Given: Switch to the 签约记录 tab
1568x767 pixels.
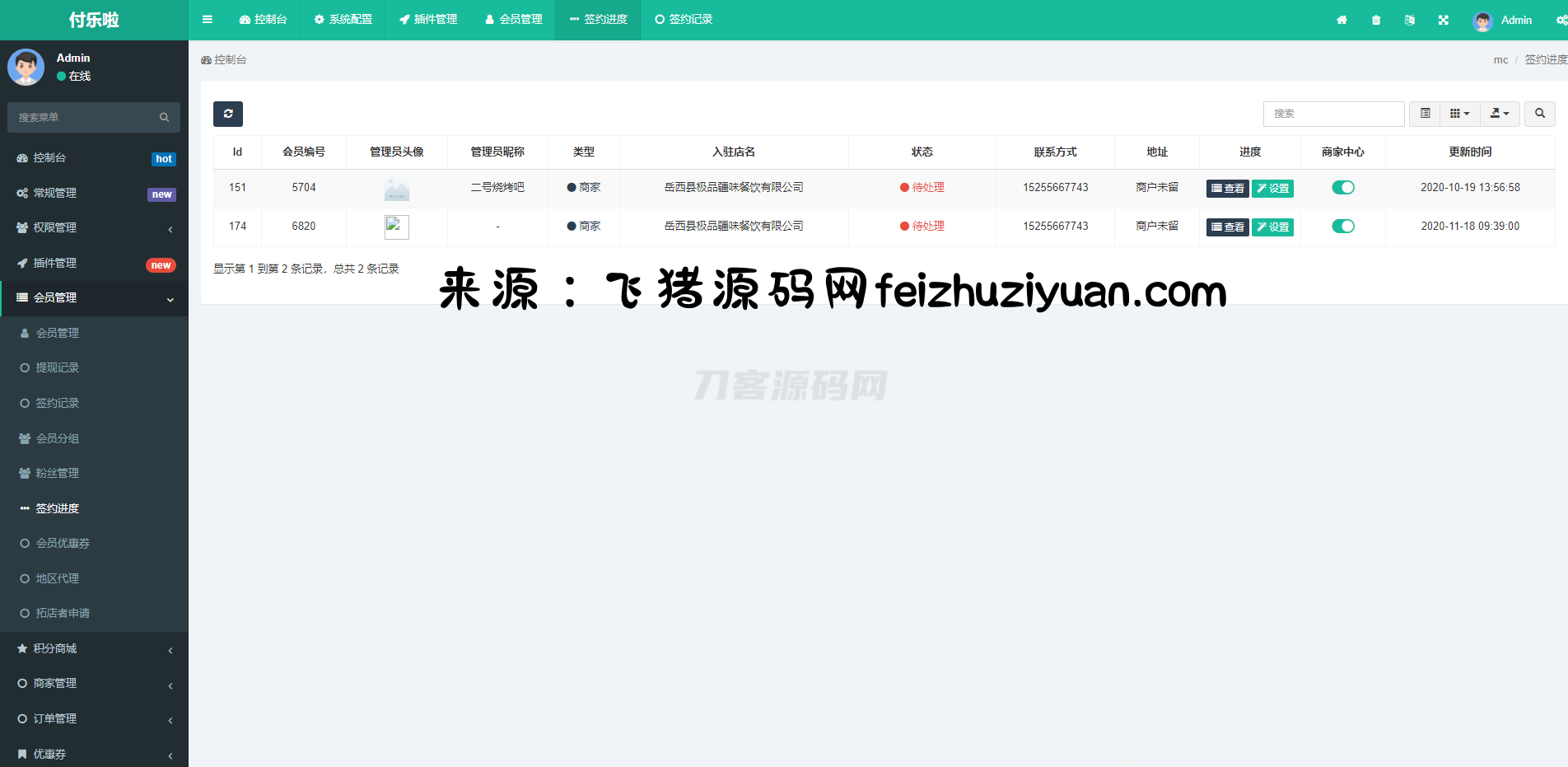Looking at the screenshot, I should [x=684, y=20].
